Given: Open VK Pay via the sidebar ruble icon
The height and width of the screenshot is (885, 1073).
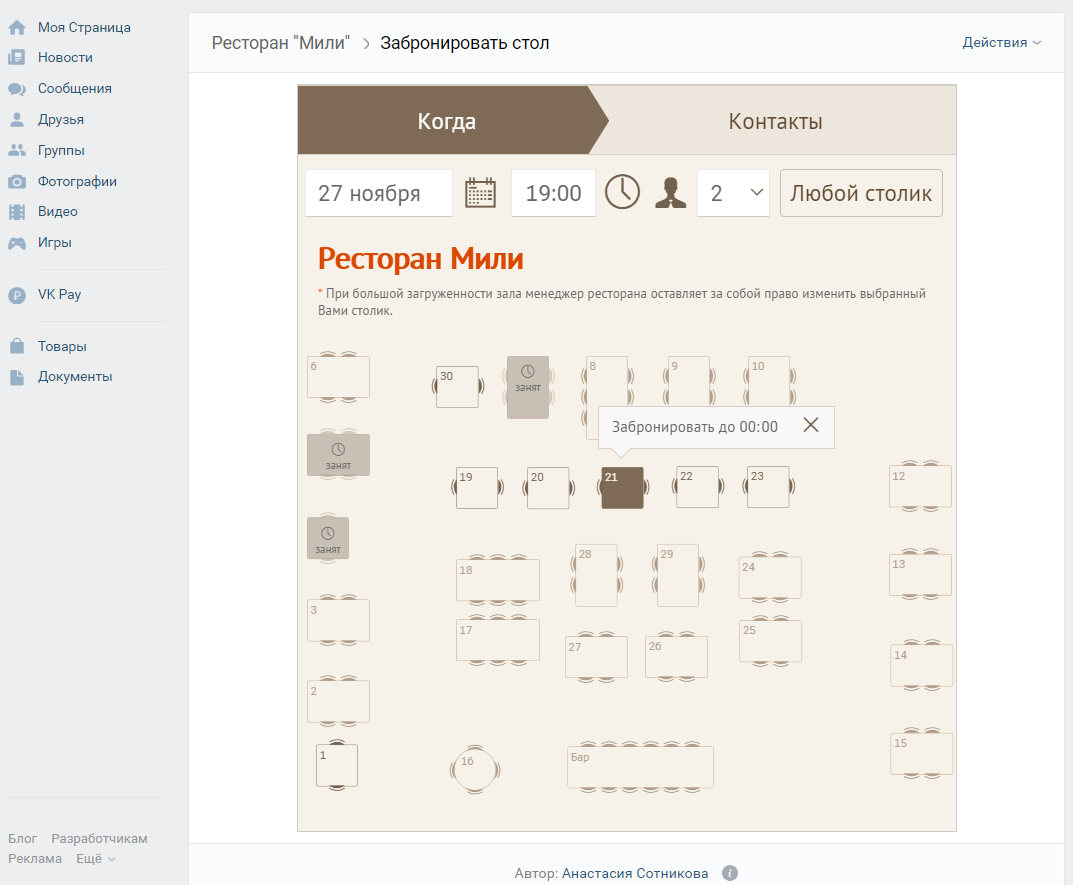Looking at the screenshot, I should [17, 295].
